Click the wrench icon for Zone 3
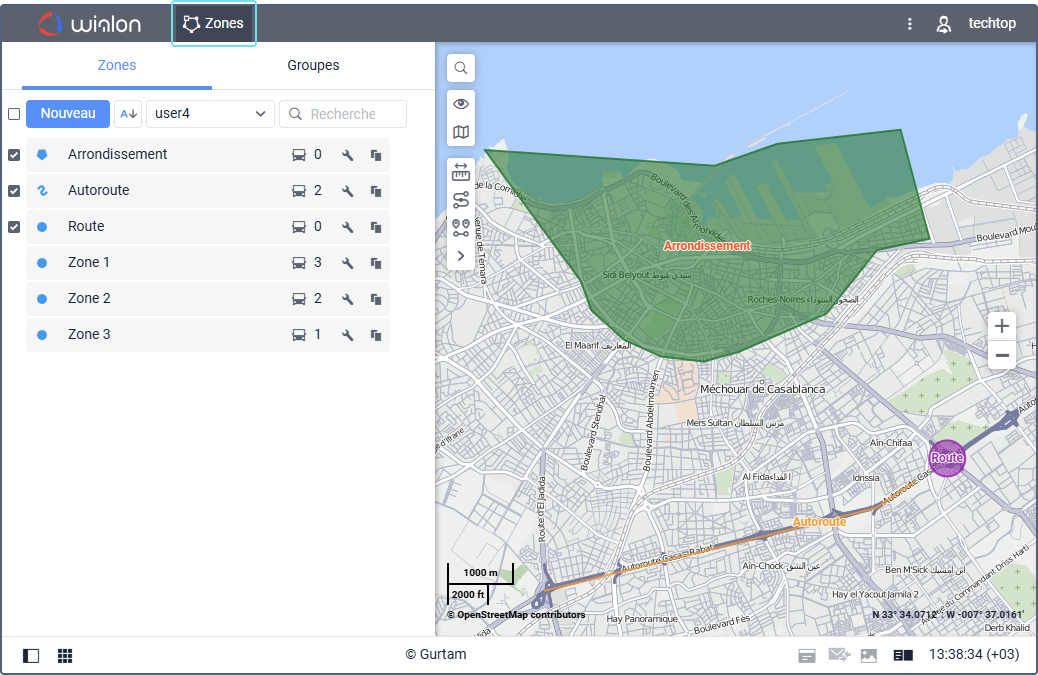 (348, 335)
